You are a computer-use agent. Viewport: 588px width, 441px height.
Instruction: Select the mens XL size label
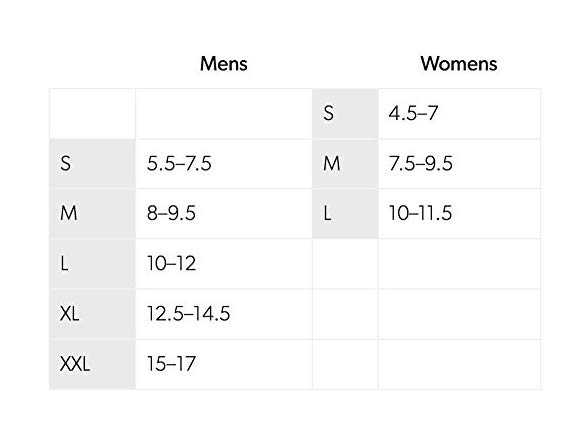(93, 314)
